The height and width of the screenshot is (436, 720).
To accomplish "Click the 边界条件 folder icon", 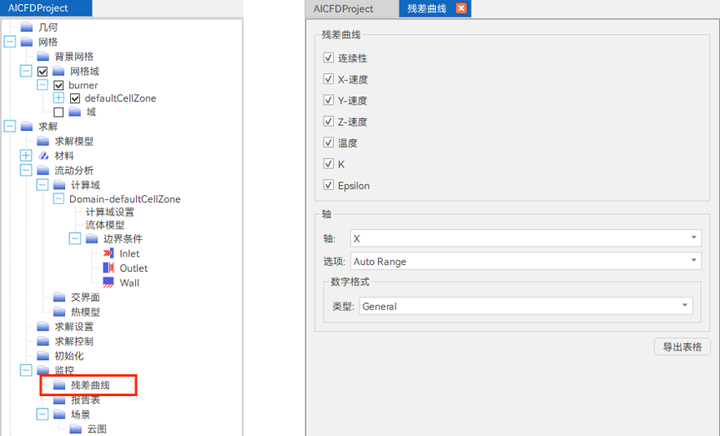I will (92, 239).
